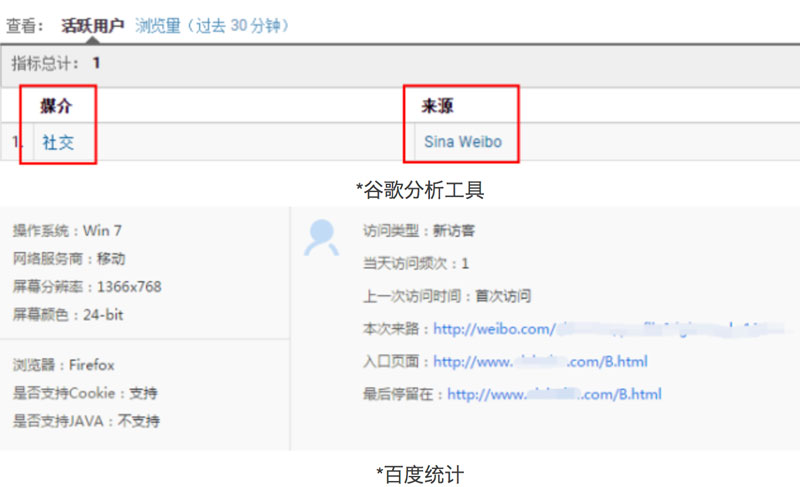800x487 pixels.
Task: Click the 屏幕分辨率 1366x768 entry
Action: coord(87,286)
